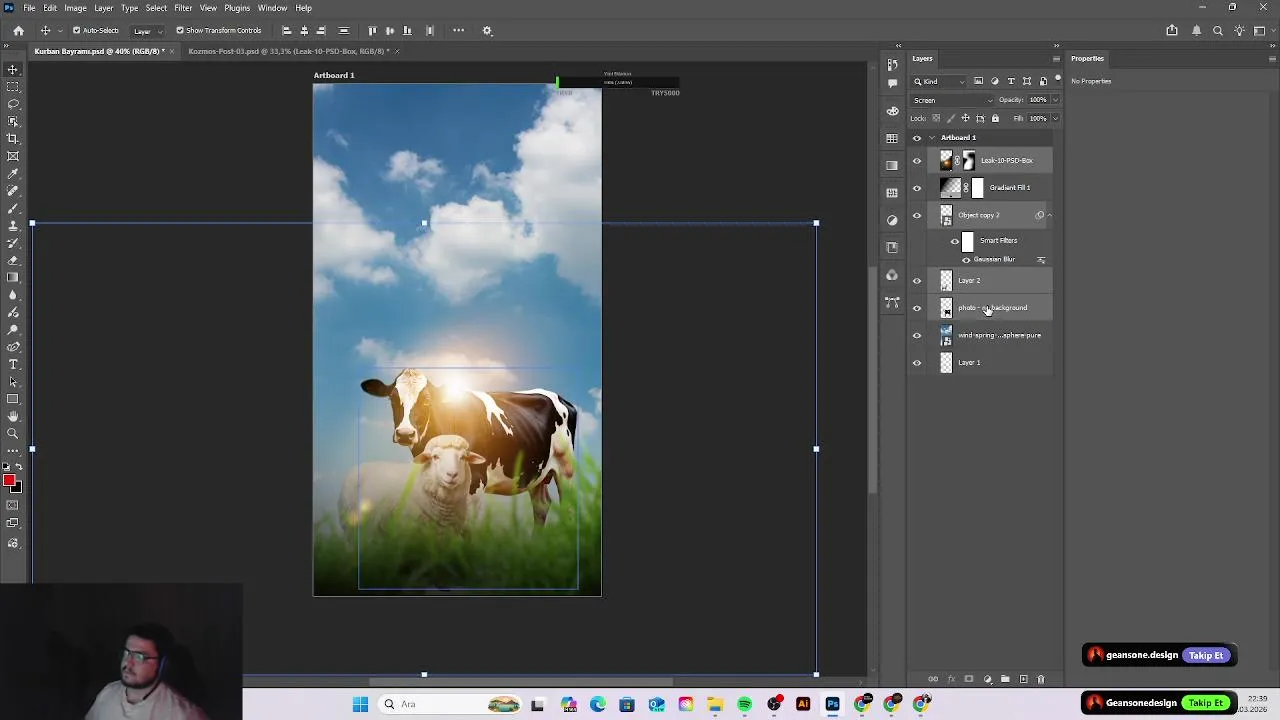Screen dimensions: 1280x720
Task: Click Gradient Fill 1 layer mask thumbnail
Action: pos(977,188)
